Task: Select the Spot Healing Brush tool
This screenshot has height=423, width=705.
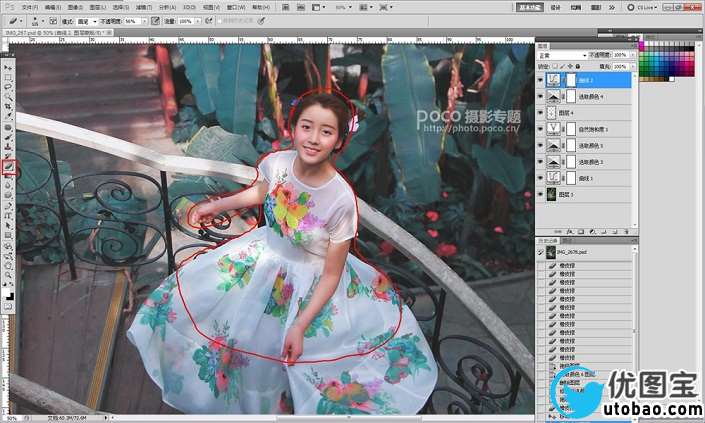Action: (8, 128)
